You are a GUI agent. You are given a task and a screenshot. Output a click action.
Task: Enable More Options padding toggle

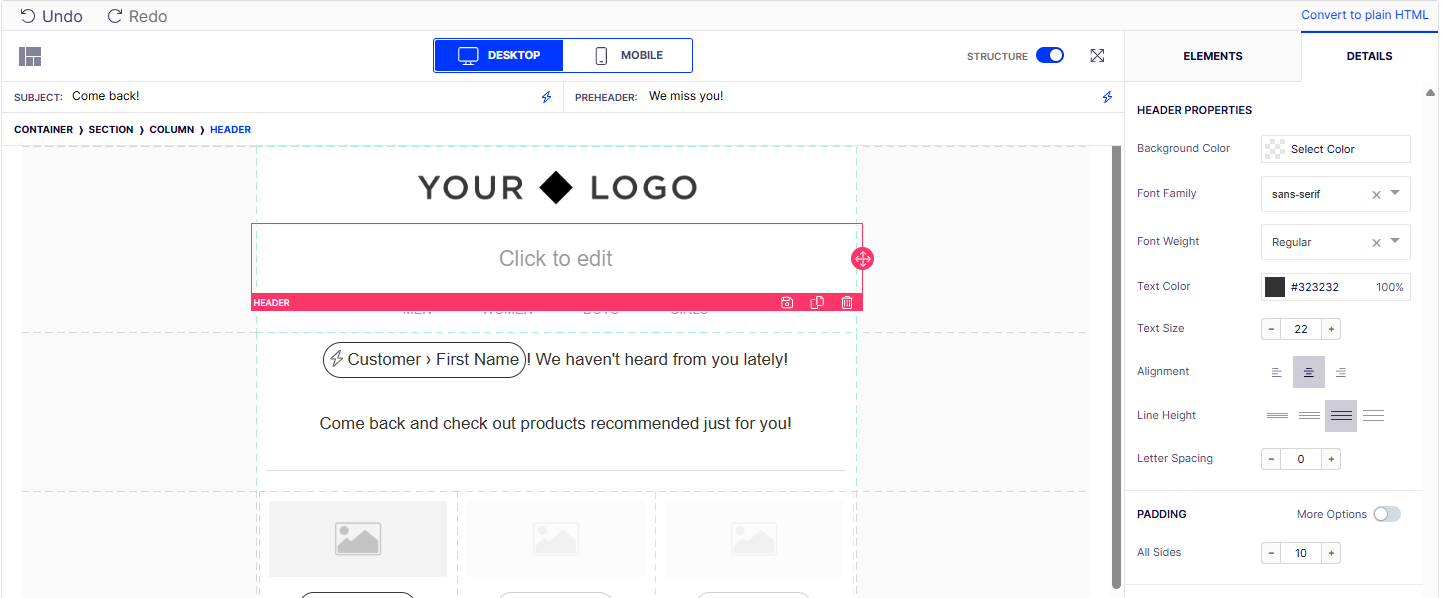[x=1387, y=514]
